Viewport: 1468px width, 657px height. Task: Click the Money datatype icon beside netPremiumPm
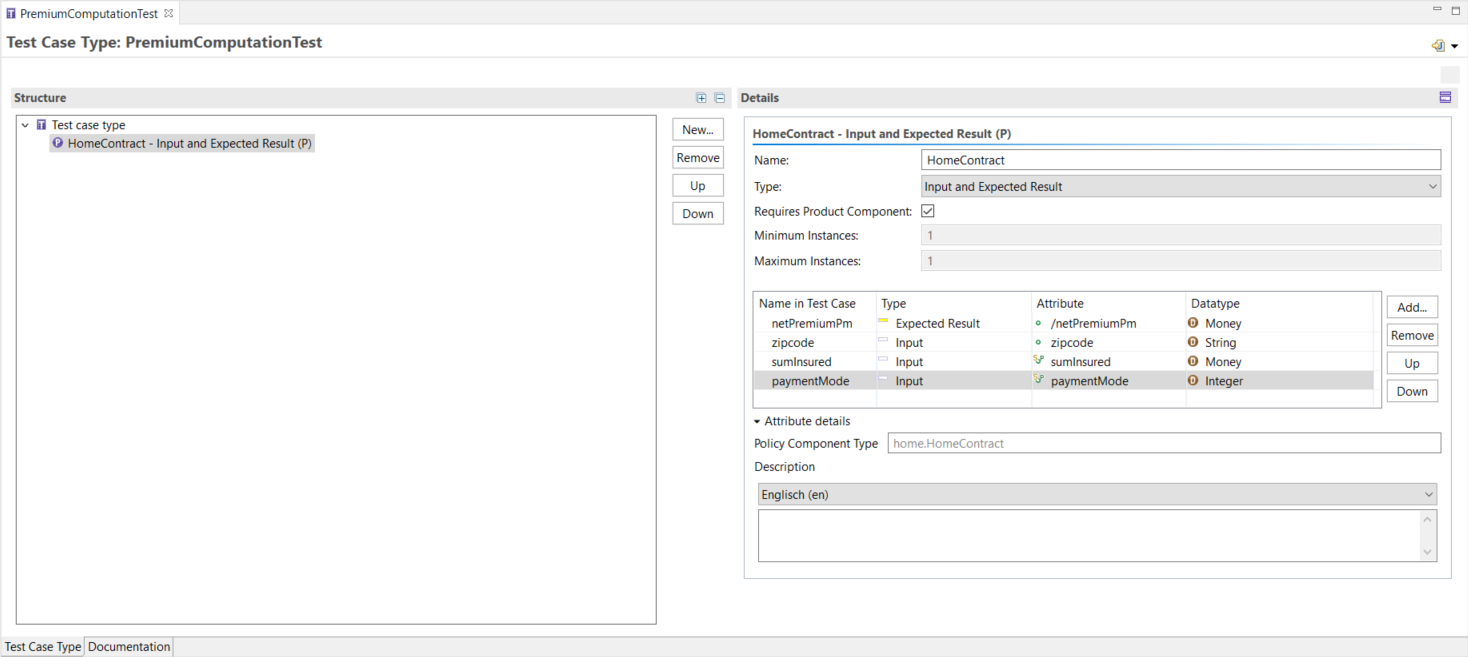[1193, 322]
